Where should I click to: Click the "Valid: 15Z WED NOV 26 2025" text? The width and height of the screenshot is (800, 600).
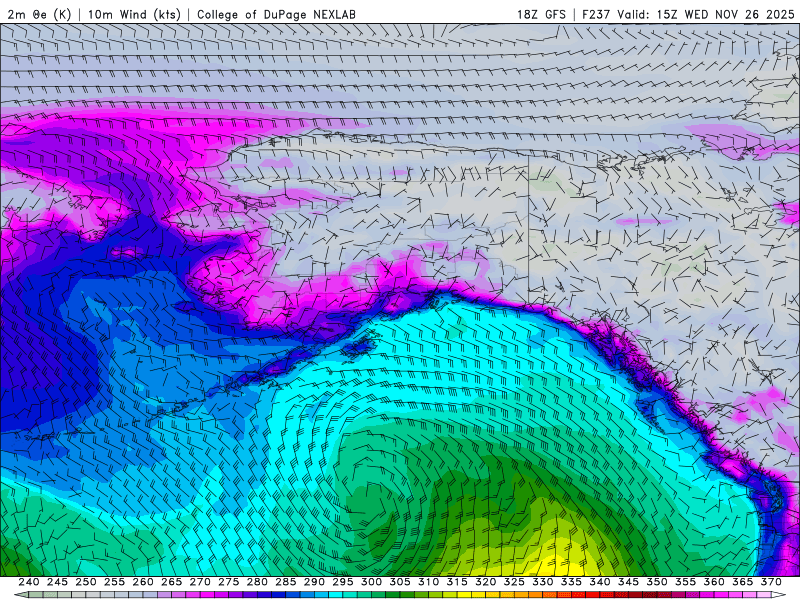click(x=706, y=14)
